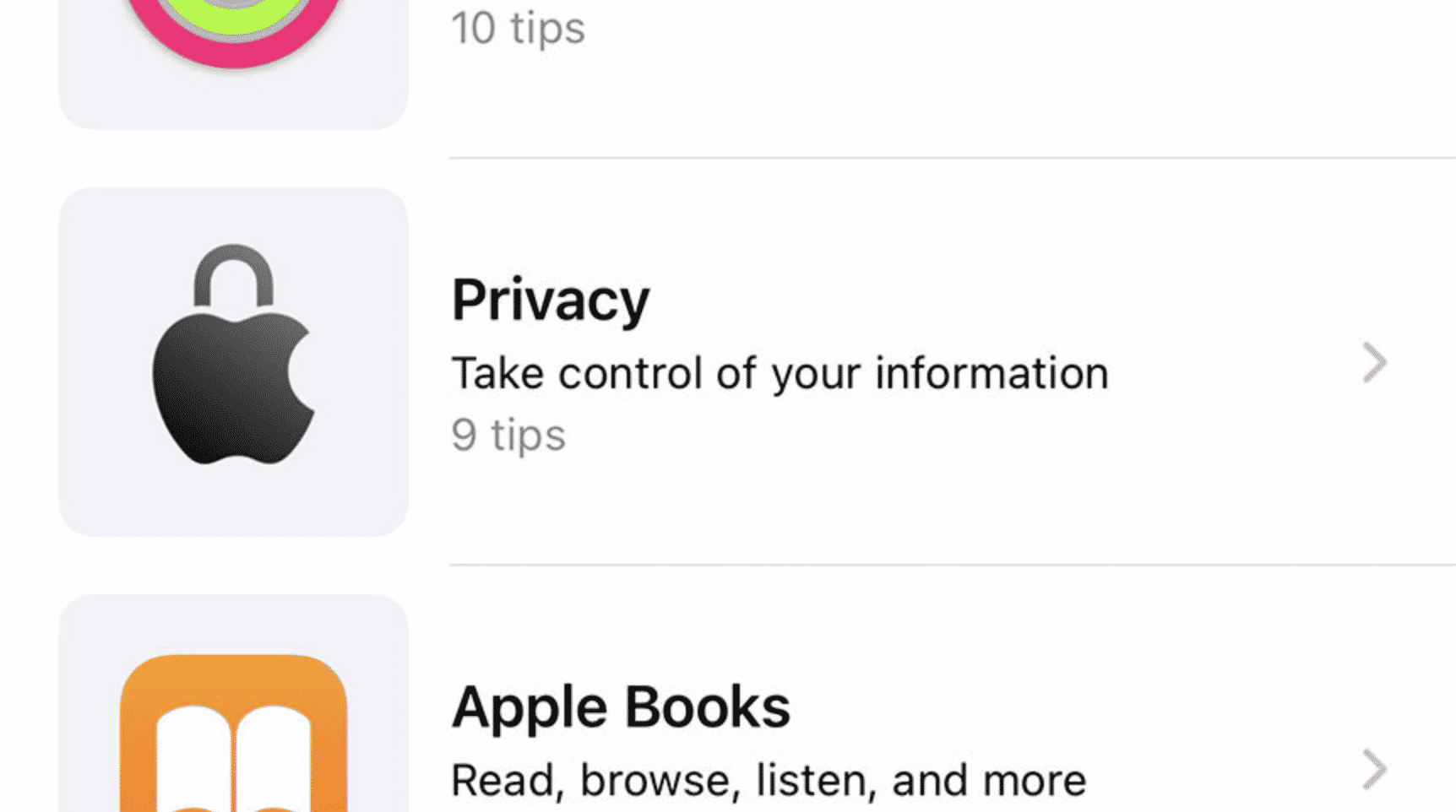Tap 'Read, browse, listen, and more' text
The width and height of the screenshot is (1456, 812).
pos(769,780)
